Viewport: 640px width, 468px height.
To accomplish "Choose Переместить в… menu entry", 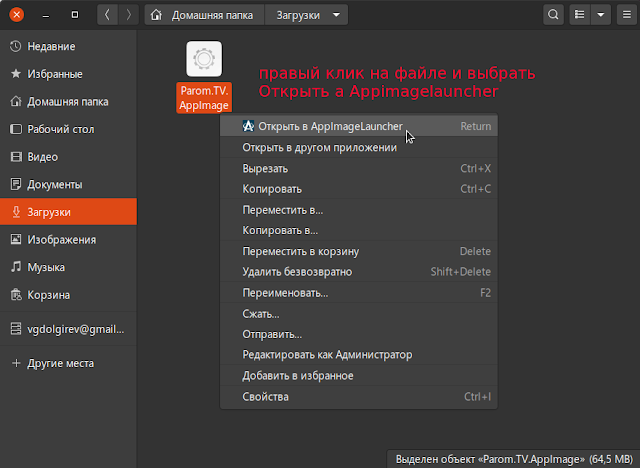I will (x=359, y=210).
